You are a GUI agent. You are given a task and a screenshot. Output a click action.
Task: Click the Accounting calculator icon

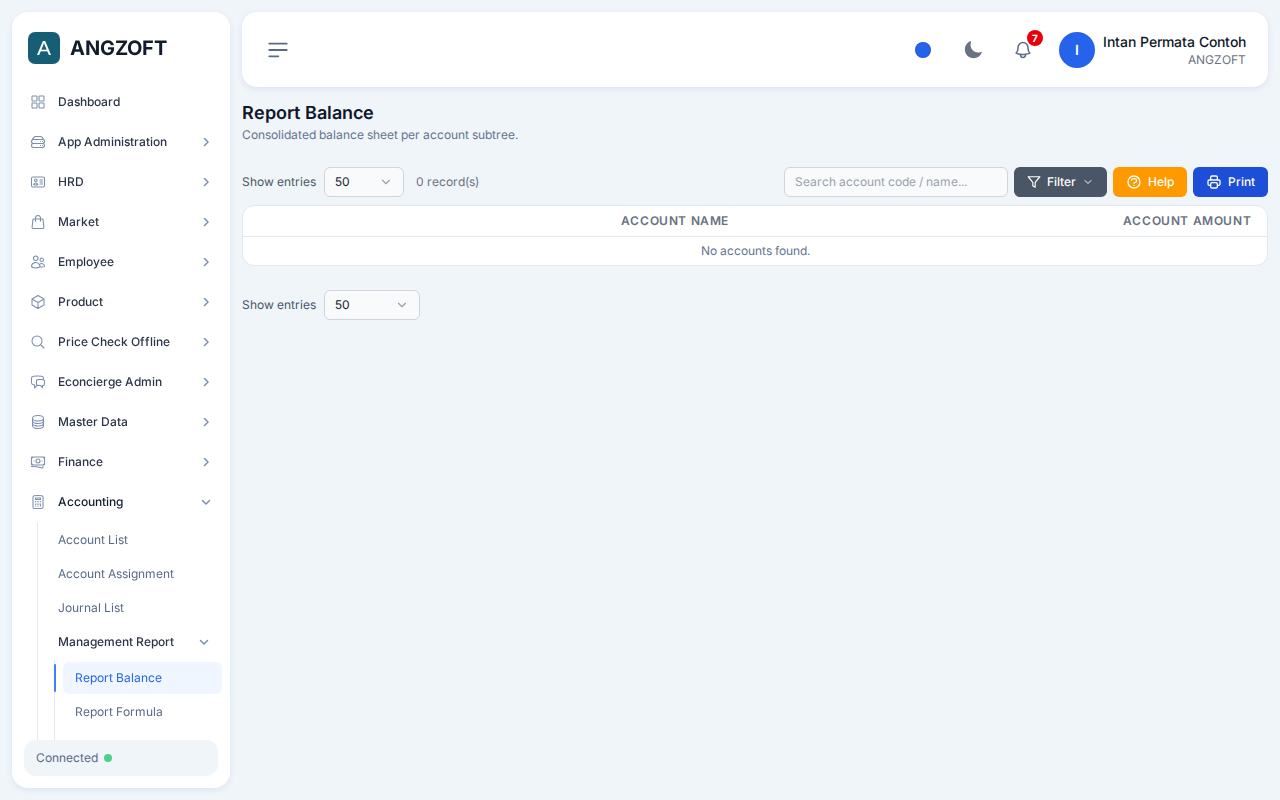coord(38,502)
